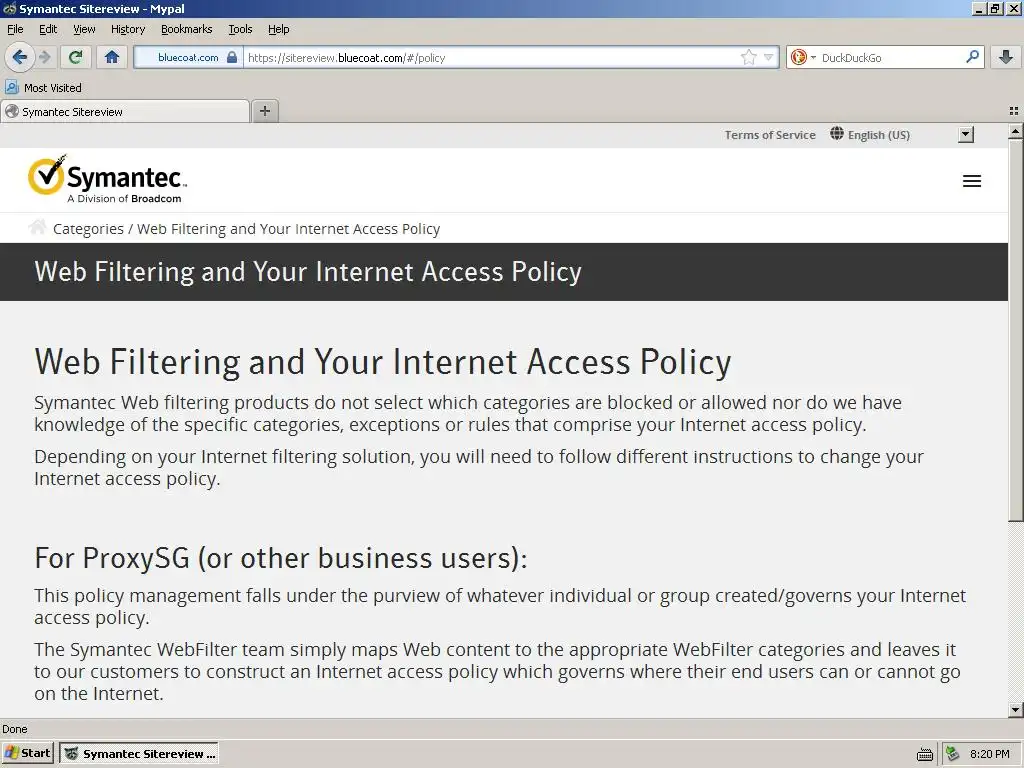This screenshot has width=1024, height=768.
Task: Go back with the back arrow button
Action: (x=20, y=57)
